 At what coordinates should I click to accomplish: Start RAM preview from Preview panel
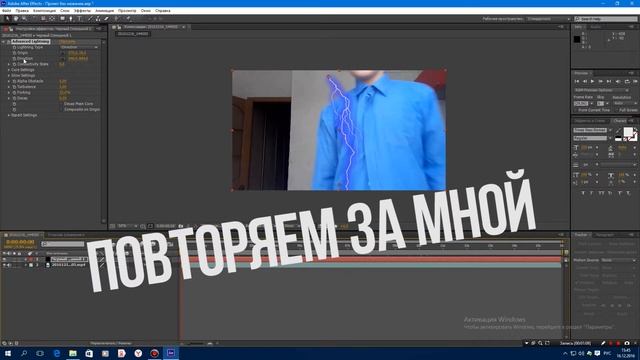click(x=636, y=82)
